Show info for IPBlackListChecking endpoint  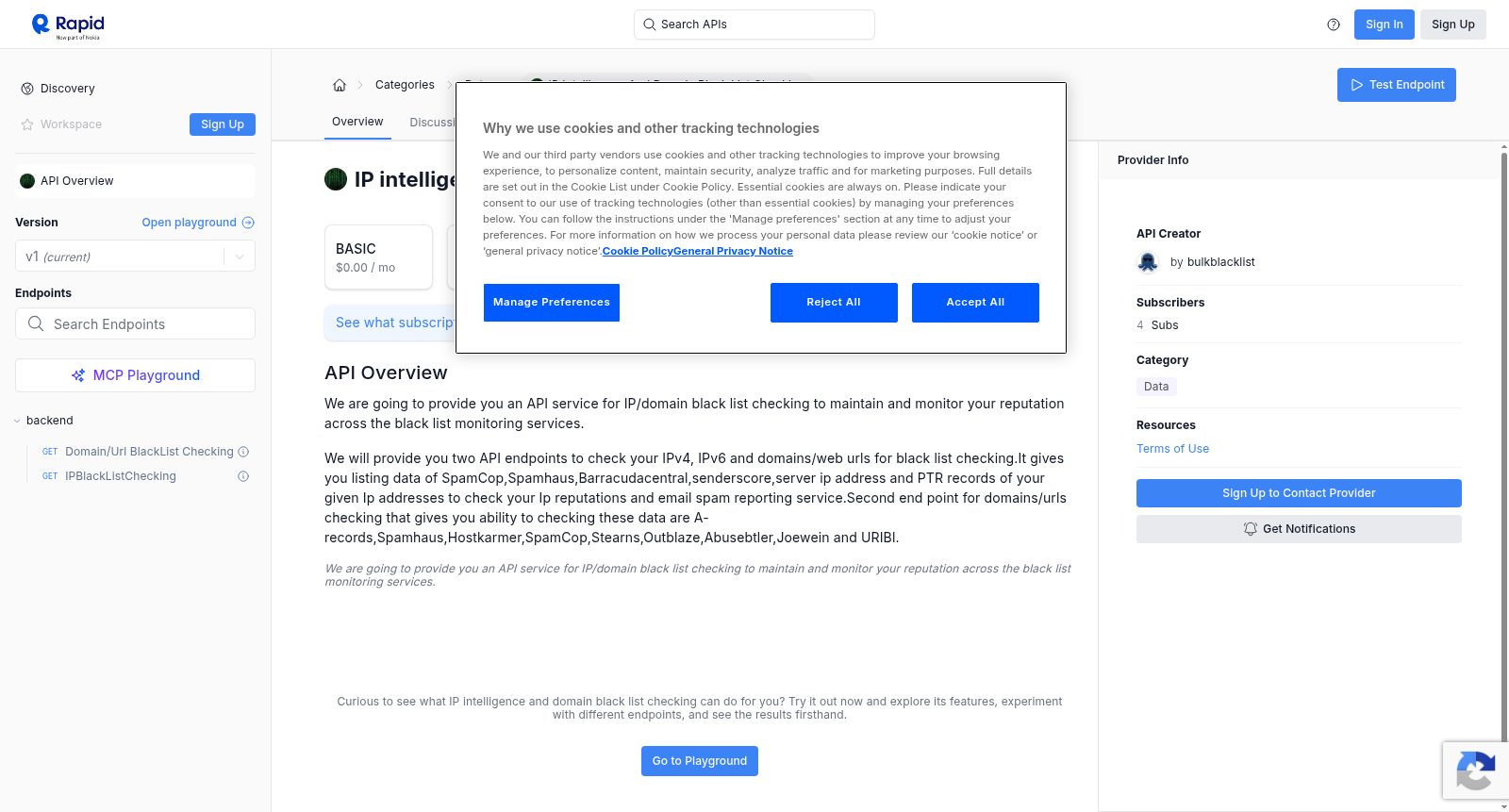coord(243,476)
